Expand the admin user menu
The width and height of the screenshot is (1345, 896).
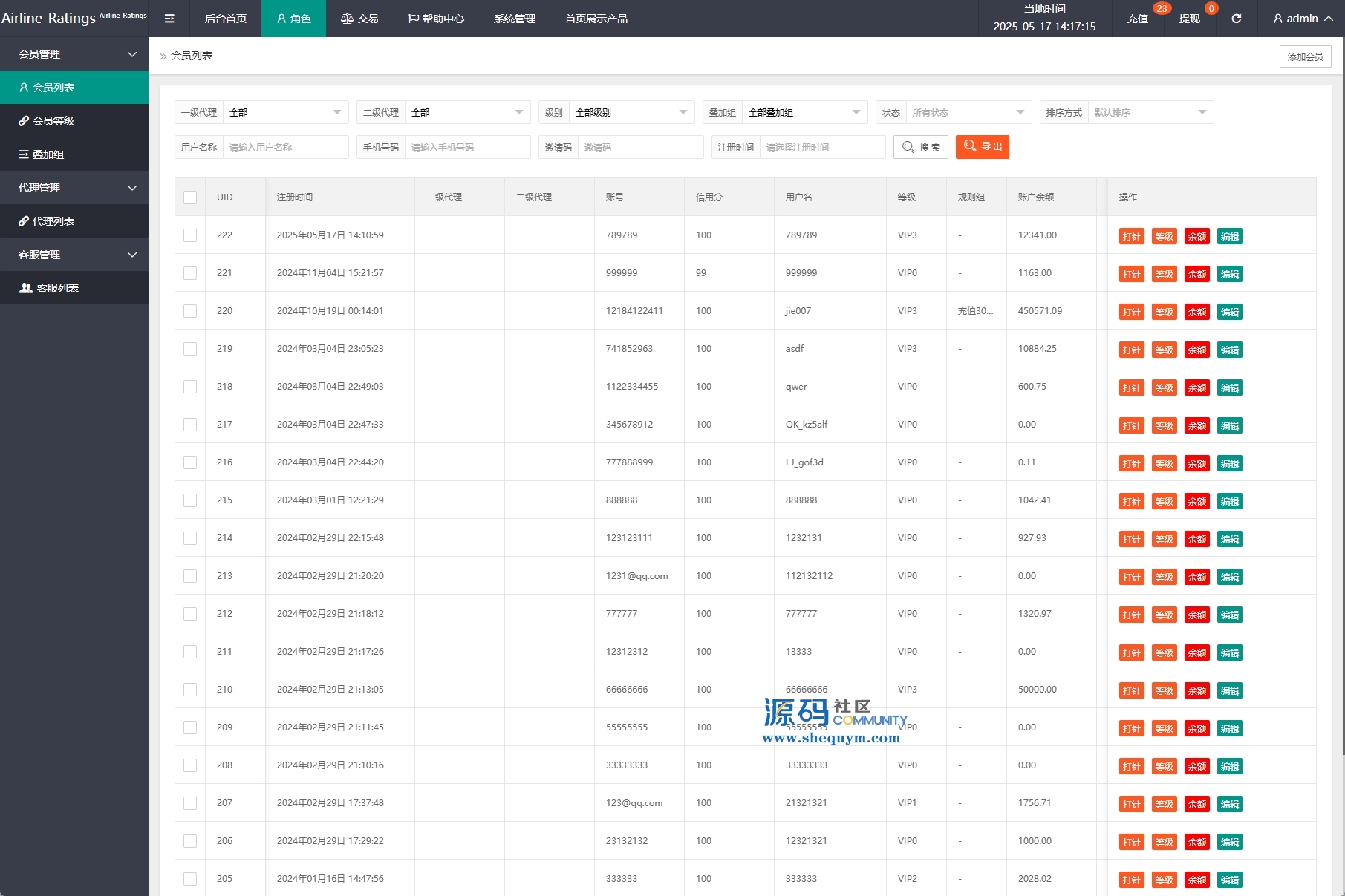pos(1303,19)
